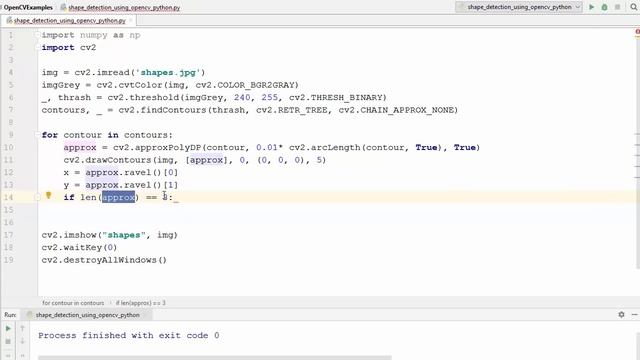Click the highlighted 'approx' on line 14
The image size is (640, 360).
[118, 197]
